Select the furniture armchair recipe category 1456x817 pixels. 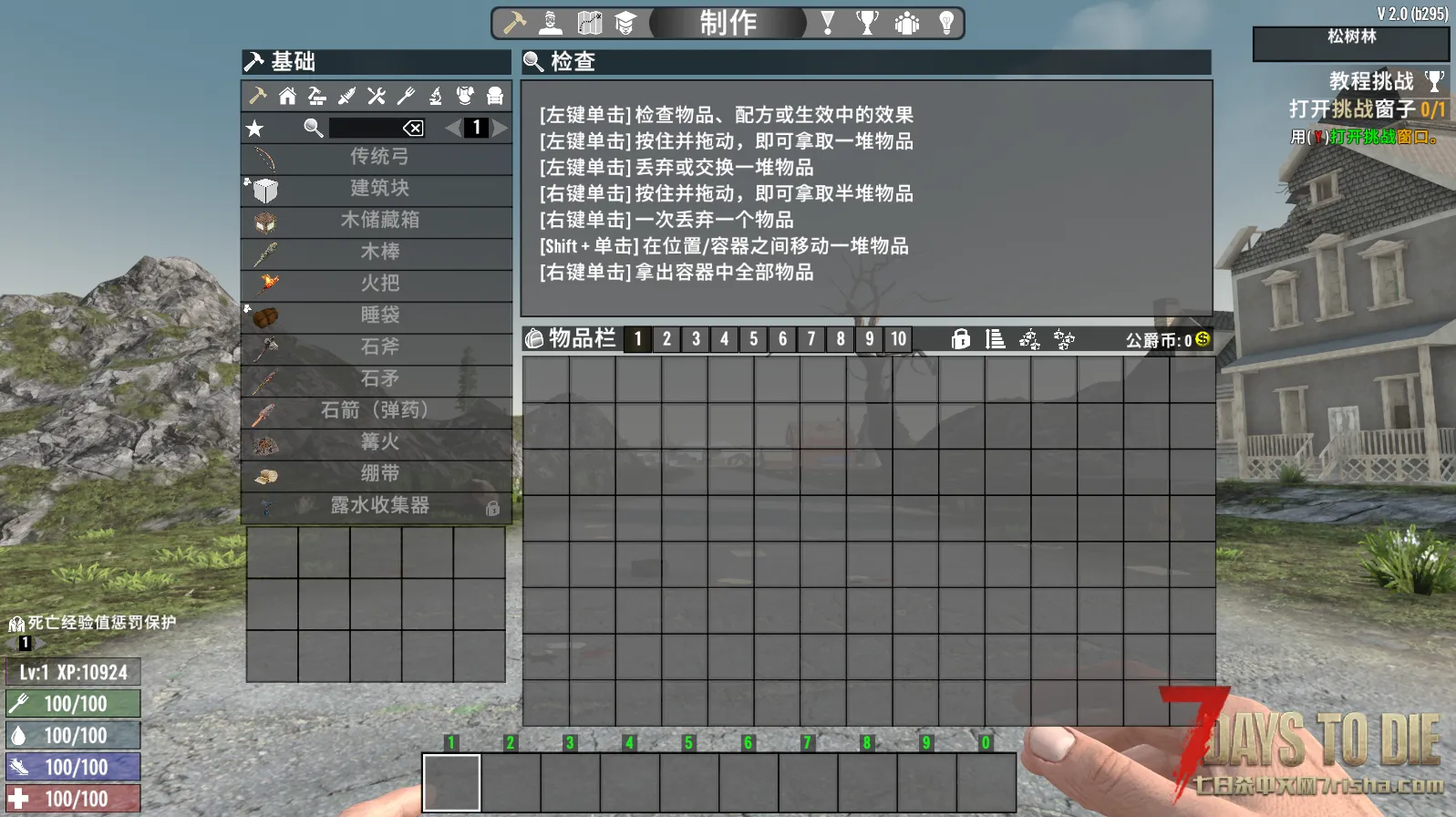pos(495,96)
